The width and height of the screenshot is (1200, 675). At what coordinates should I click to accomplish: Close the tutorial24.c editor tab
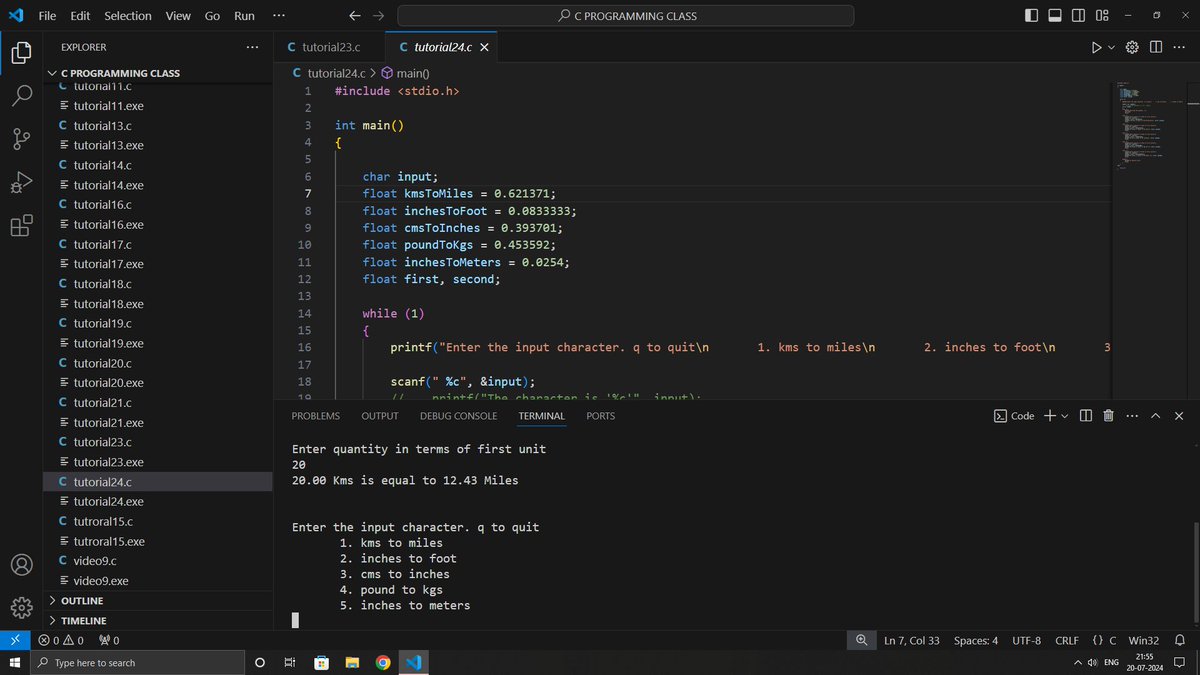(x=485, y=47)
